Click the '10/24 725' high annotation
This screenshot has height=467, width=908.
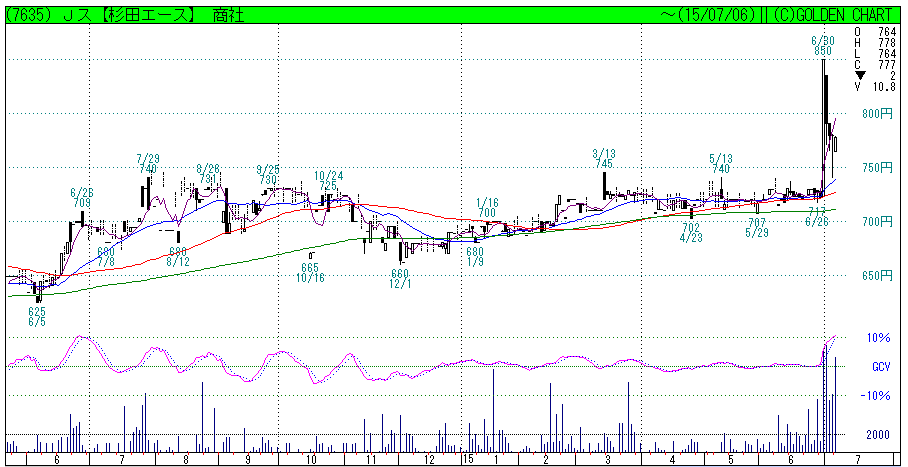pos(326,180)
